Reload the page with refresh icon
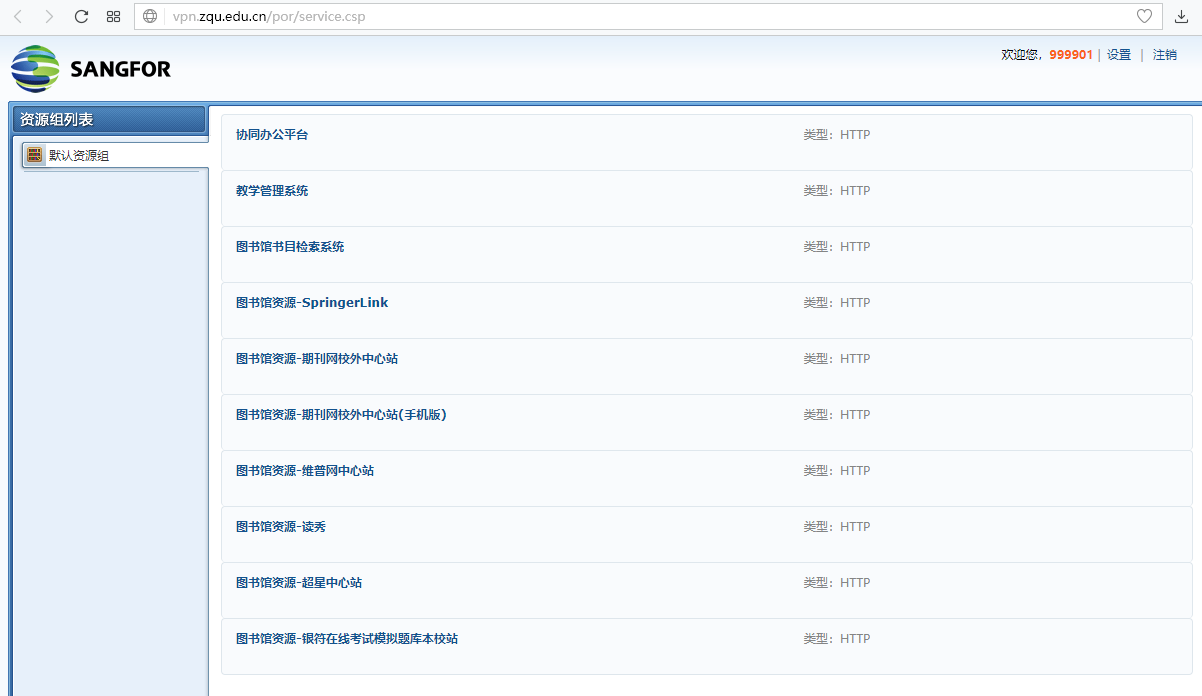The width and height of the screenshot is (1202, 696). (82, 16)
